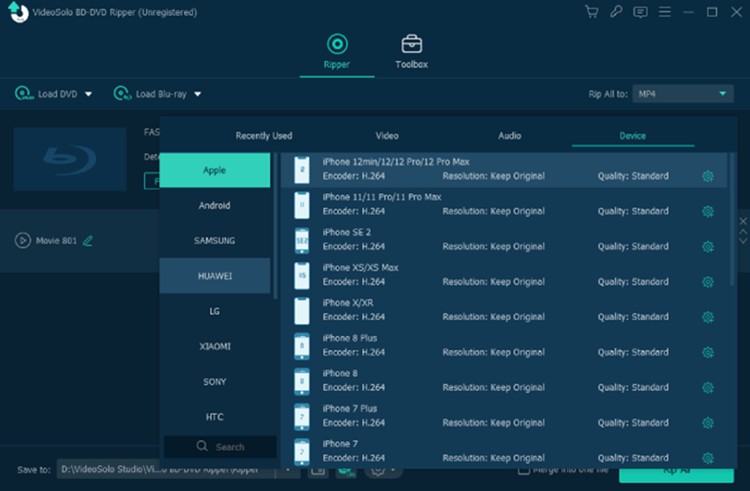Open the shopping cart purchase icon
Viewport: 750px width, 491px height.
pos(592,11)
